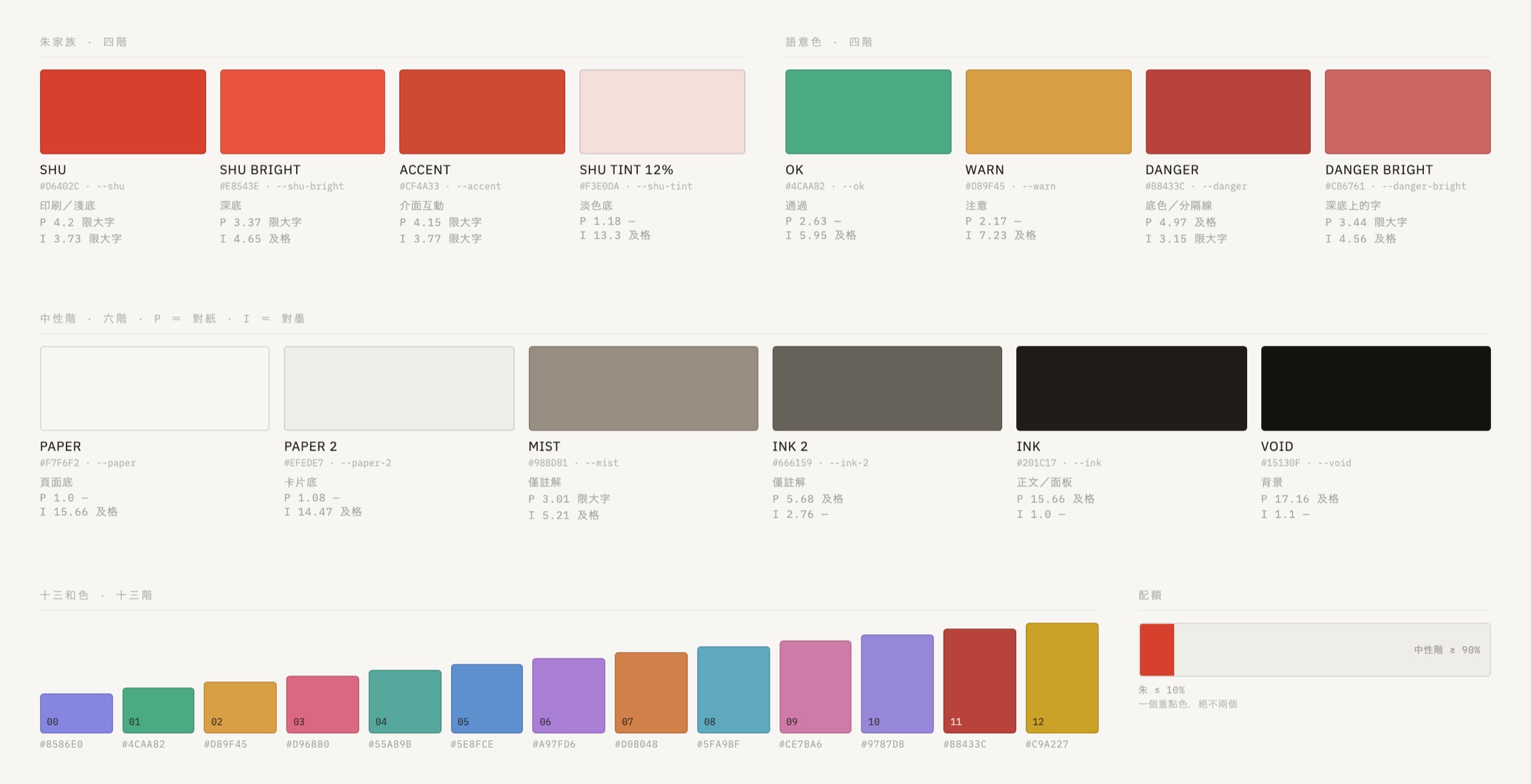
Task: Select text '#E8543E · --shu-bright'
Action: point(282,186)
